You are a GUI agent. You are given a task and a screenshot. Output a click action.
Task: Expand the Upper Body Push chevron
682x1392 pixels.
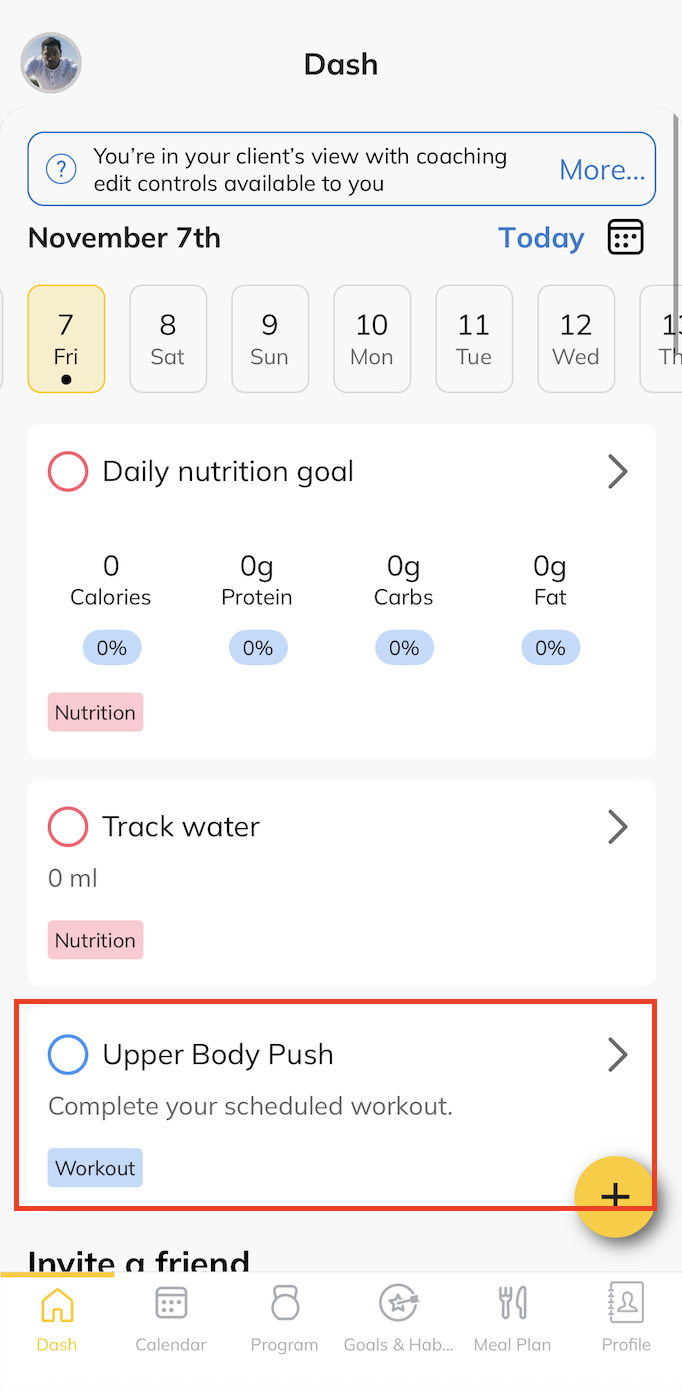tap(618, 1055)
